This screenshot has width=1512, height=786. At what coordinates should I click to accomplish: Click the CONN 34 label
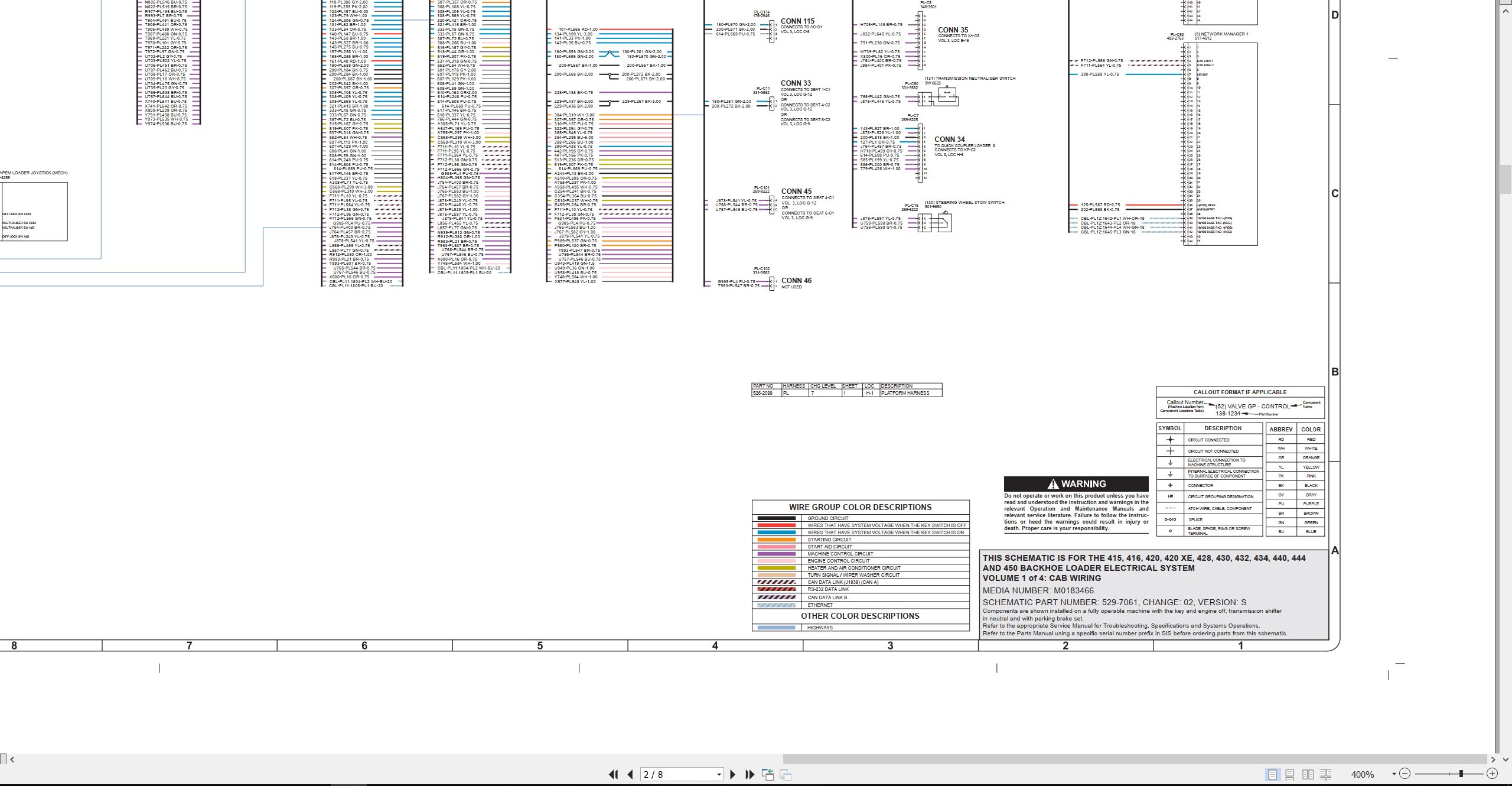tap(950, 139)
